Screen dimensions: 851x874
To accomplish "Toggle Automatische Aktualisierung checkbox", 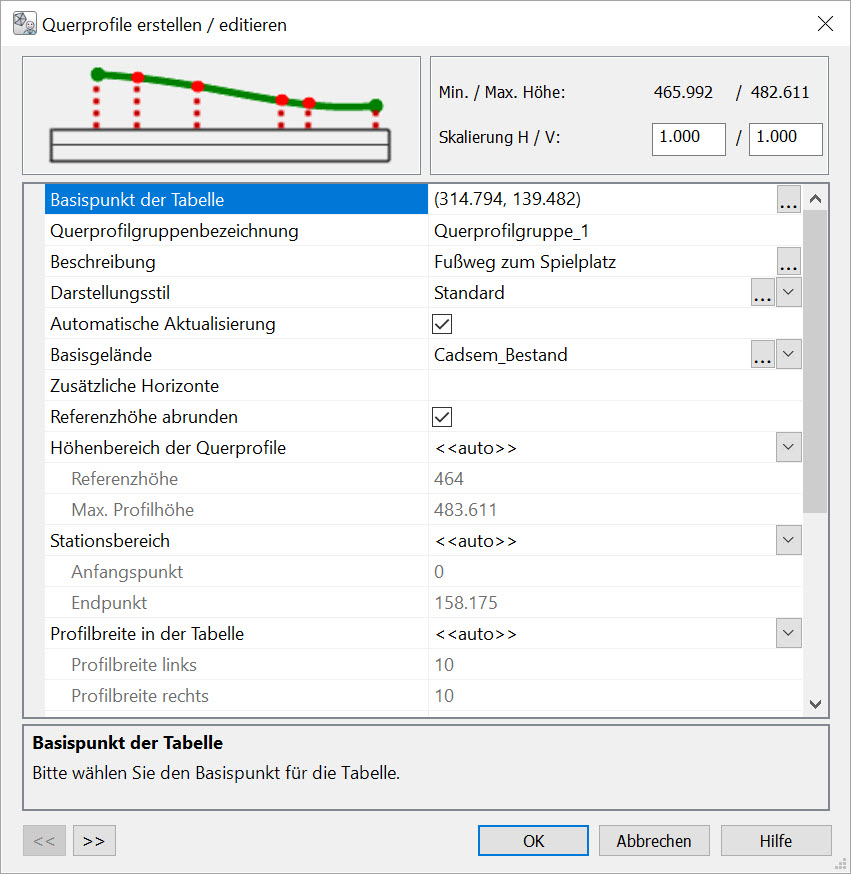I will coord(441,325).
